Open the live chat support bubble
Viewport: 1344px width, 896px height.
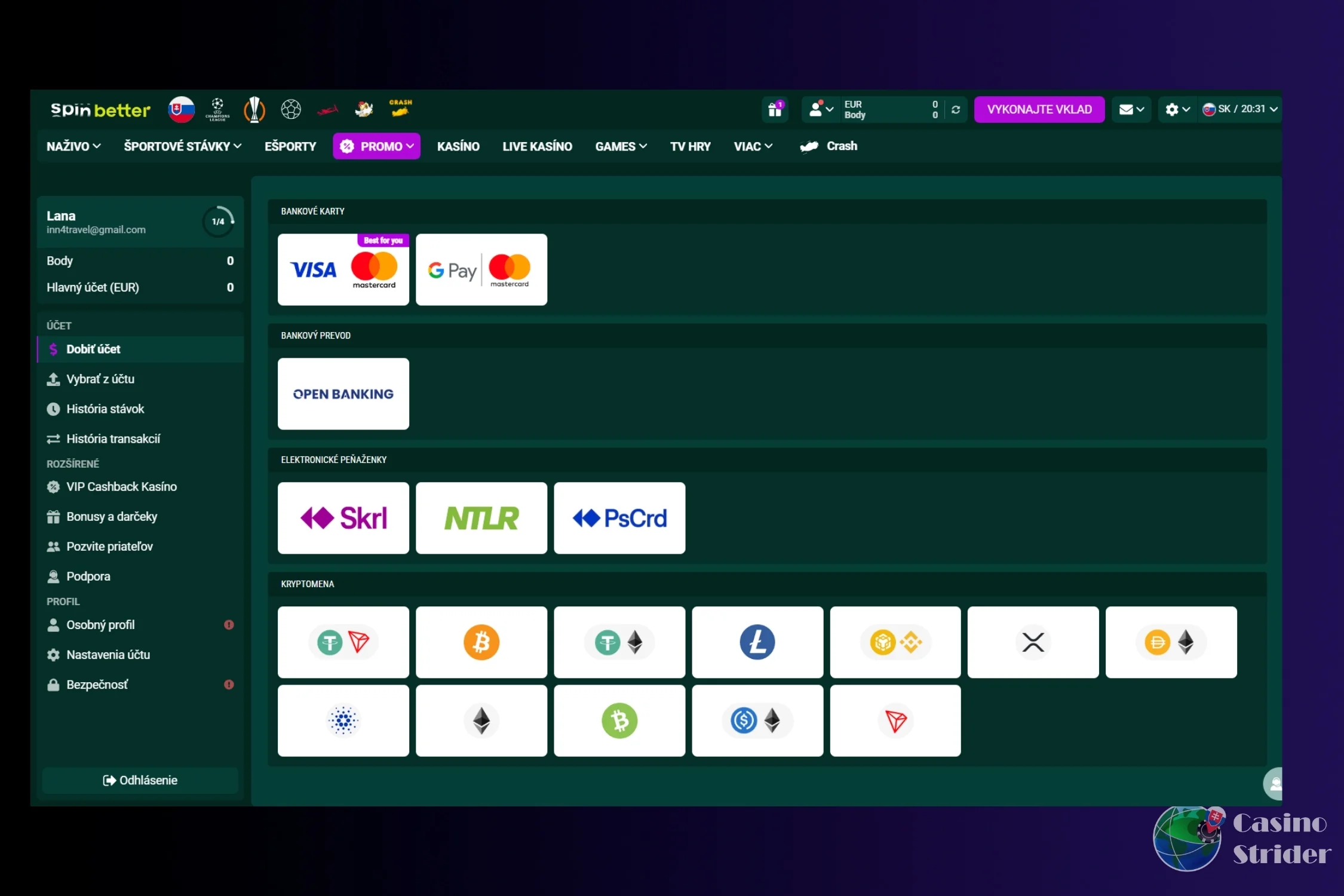pyautogui.click(x=1274, y=783)
